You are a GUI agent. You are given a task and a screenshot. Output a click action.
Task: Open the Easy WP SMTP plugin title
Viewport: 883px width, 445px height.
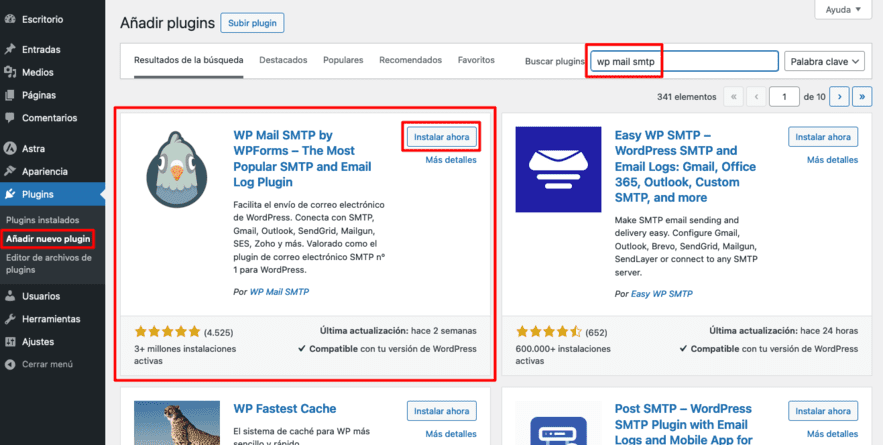click(x=685, y=167)
